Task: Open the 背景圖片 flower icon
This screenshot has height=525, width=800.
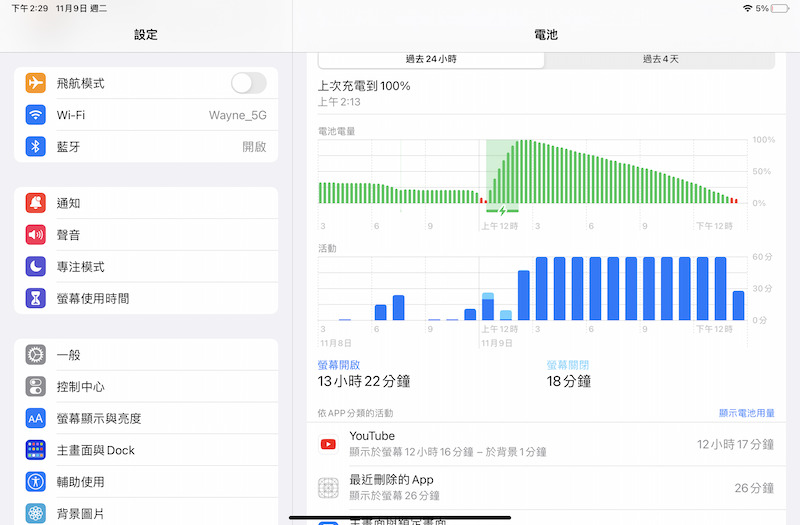Action: click(x=36, y=513)
